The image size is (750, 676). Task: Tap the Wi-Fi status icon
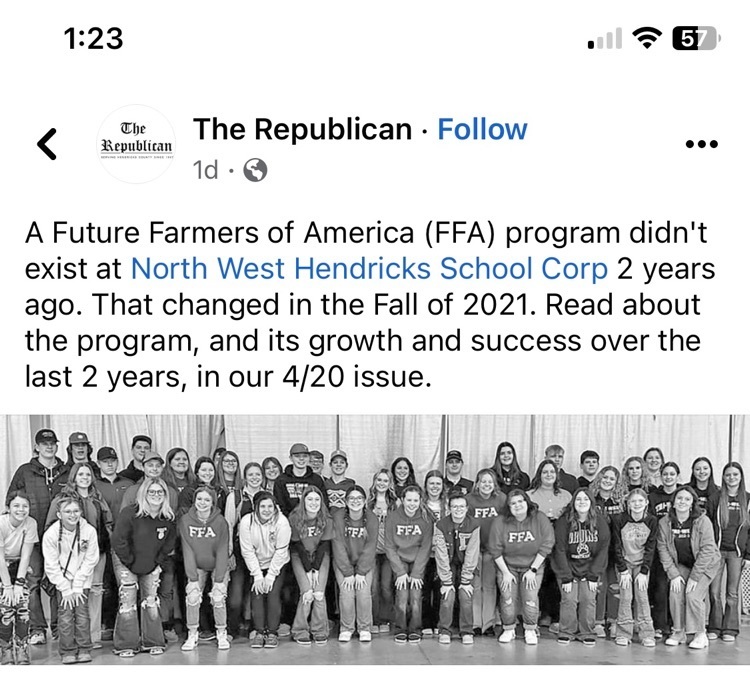(x=647, y=38)
